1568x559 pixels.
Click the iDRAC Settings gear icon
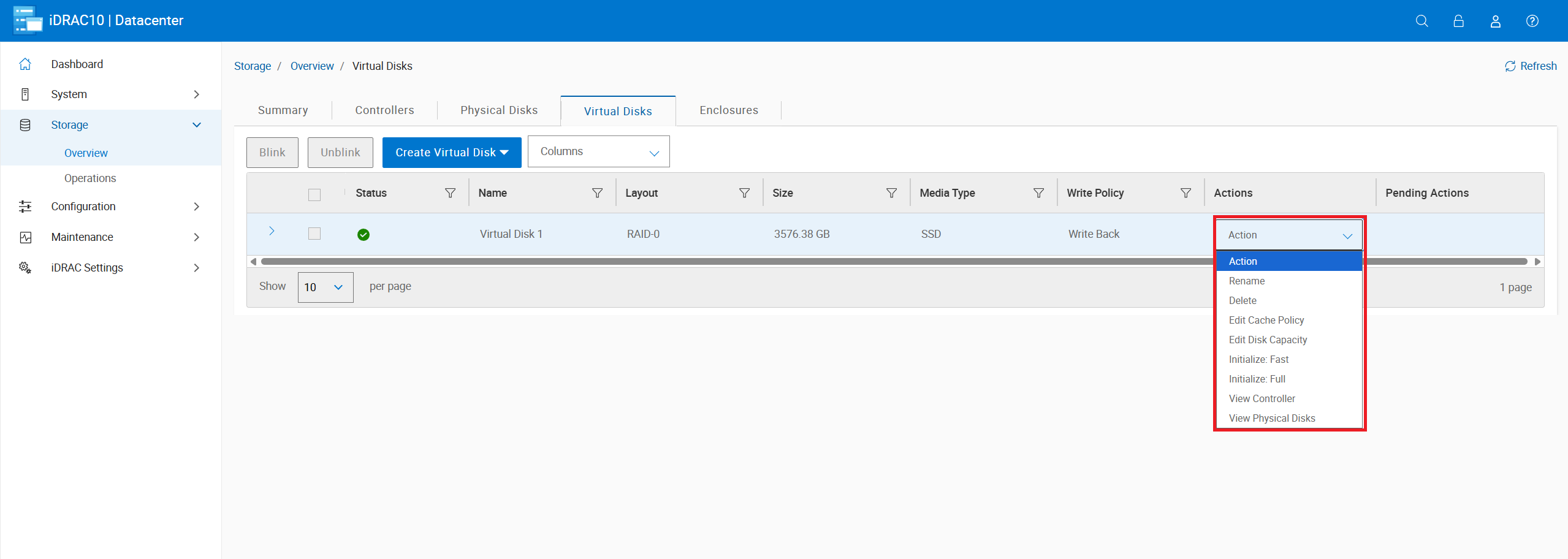click(x=25, y=267)
